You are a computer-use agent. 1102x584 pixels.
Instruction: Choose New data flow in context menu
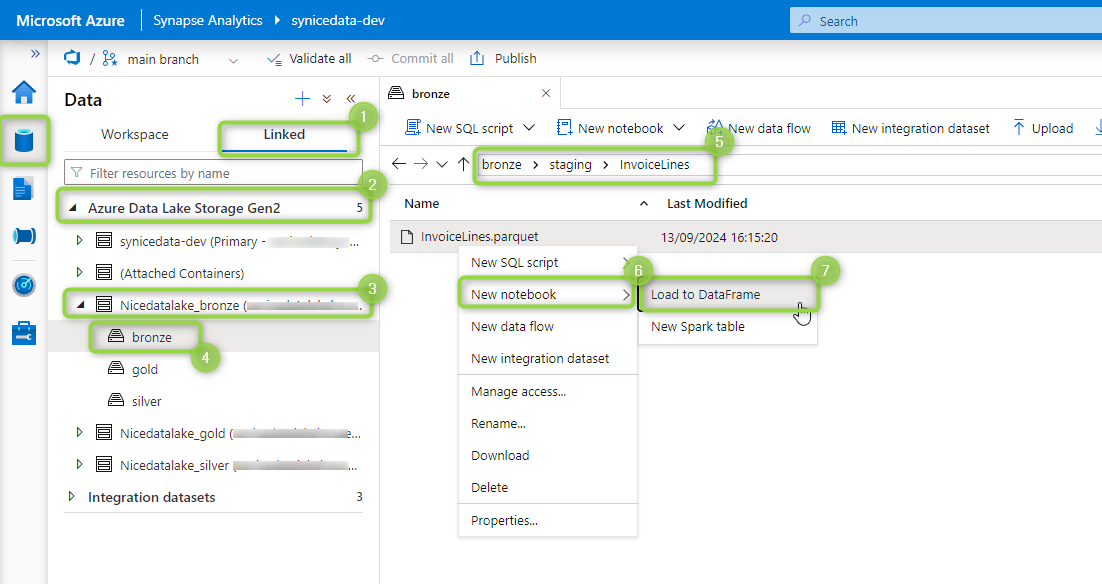[x=547, y=326]
